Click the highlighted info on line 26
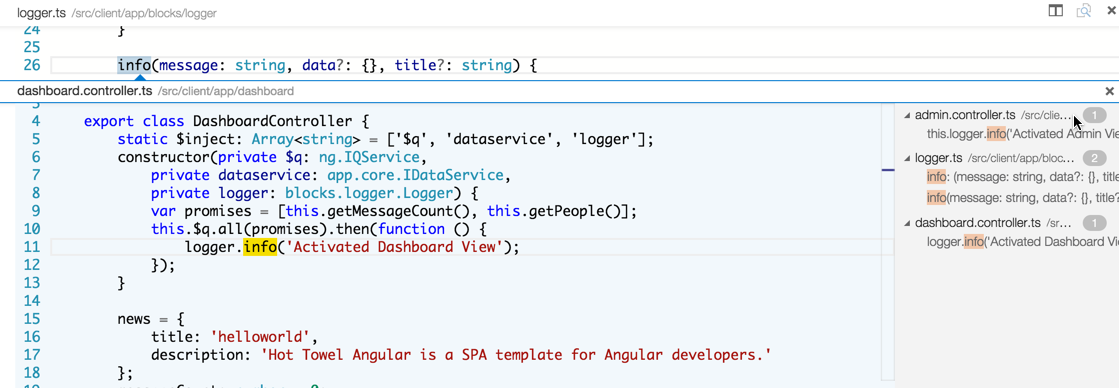 [134, 66]
